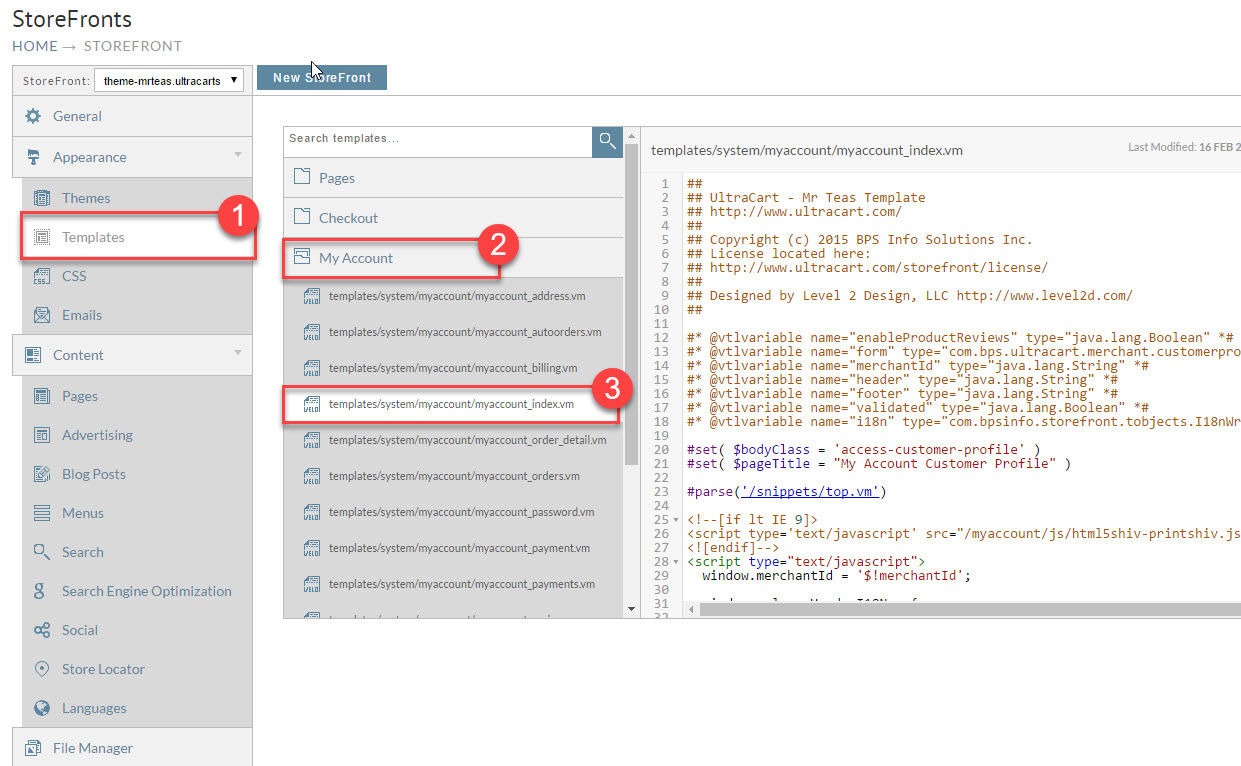Click the Search templates input field

coord(438,141)
